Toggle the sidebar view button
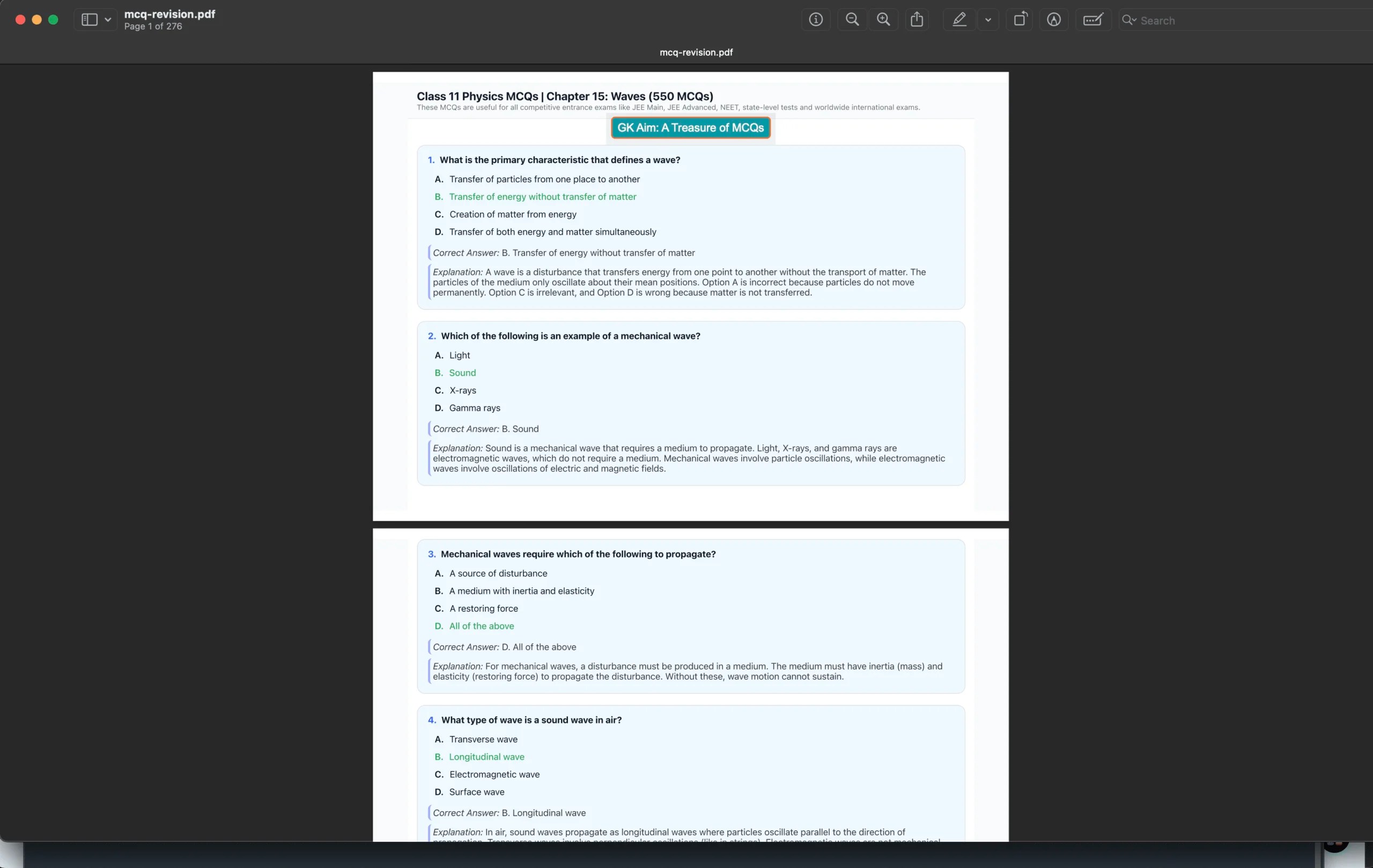The height and width of the screenshot is (868, 1373). point(90,20)
